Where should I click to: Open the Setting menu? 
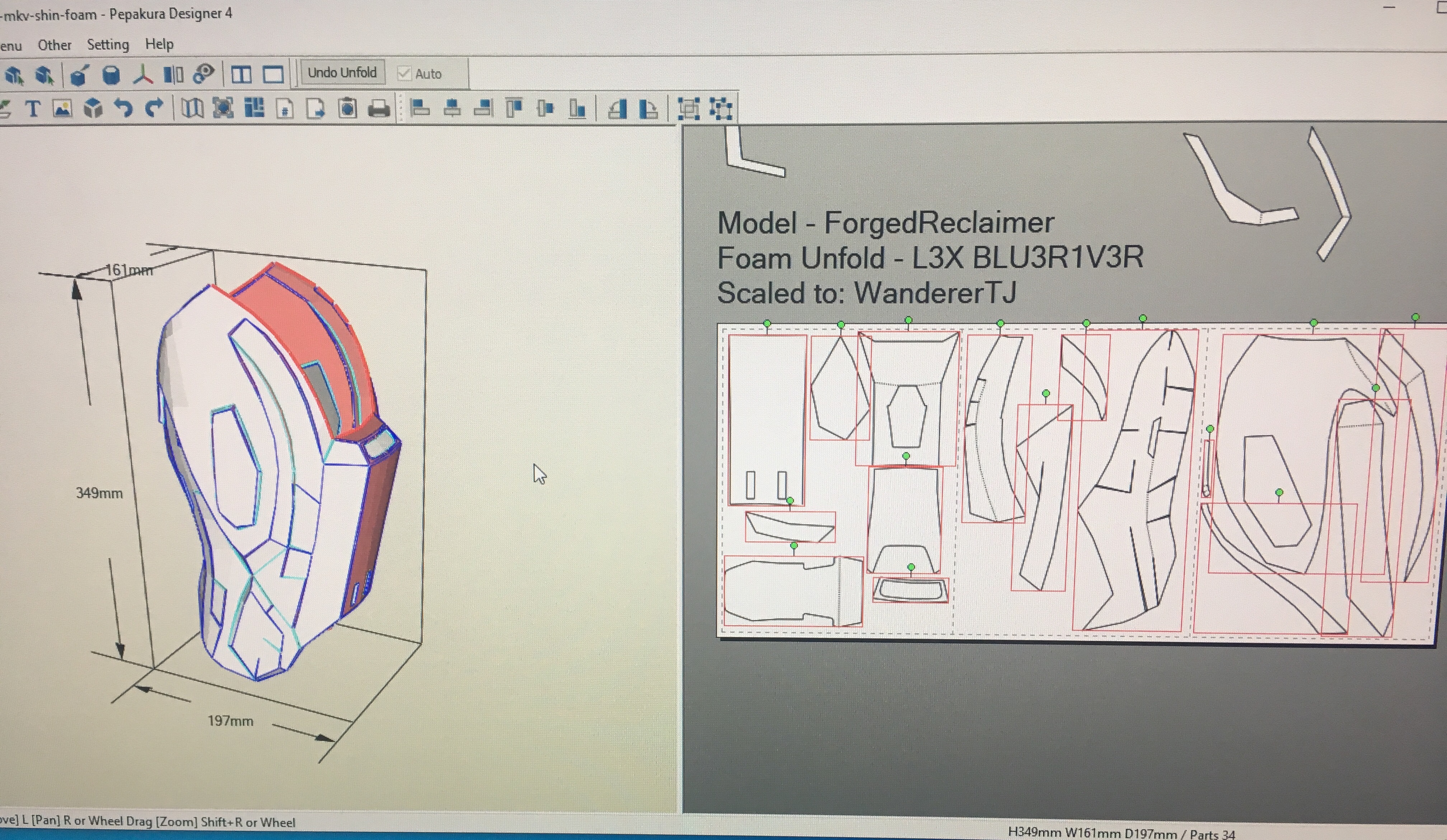pos(108,45)
